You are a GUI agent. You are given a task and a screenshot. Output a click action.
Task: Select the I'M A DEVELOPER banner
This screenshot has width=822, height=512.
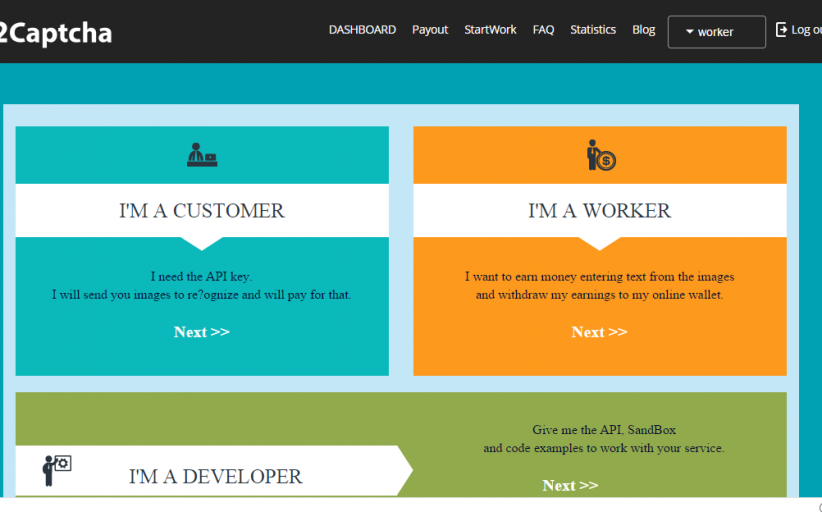(215, 477)
